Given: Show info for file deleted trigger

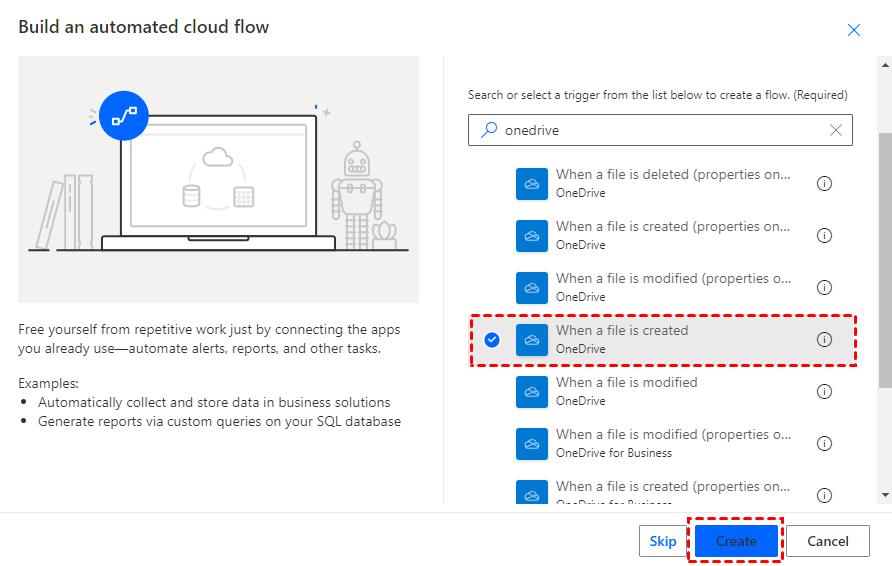Looking at the screenshot, I should [x=825, y=184].
